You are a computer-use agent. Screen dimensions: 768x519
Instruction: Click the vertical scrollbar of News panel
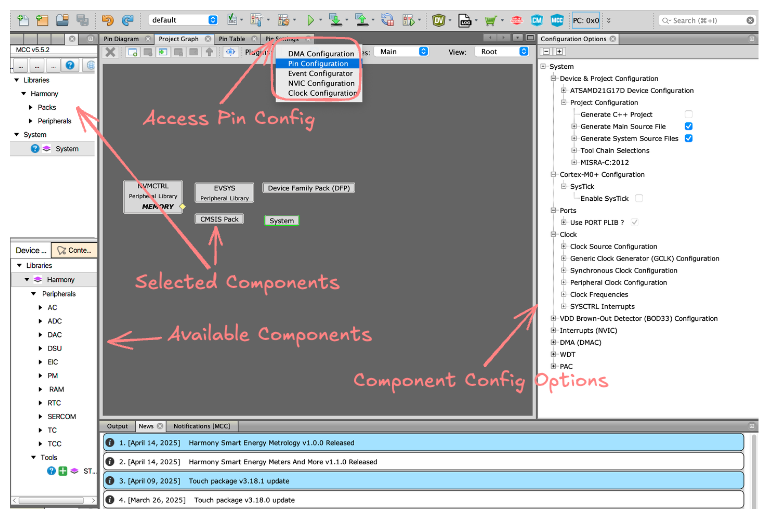752,470
